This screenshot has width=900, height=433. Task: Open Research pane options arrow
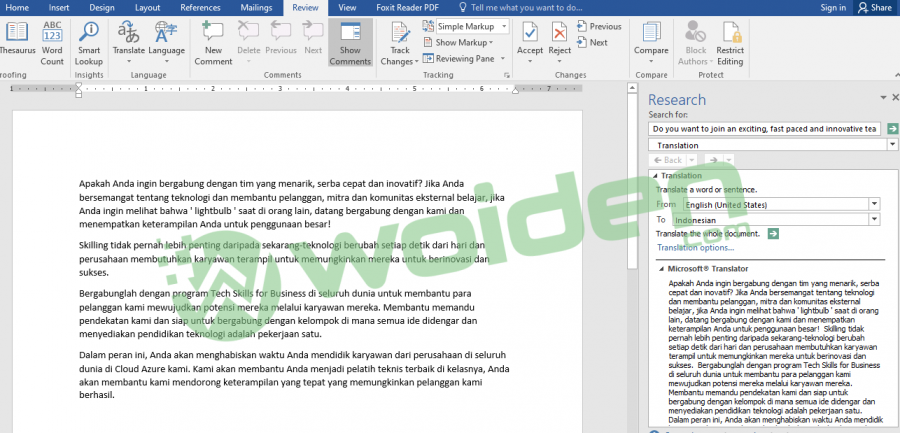point(882,98)
